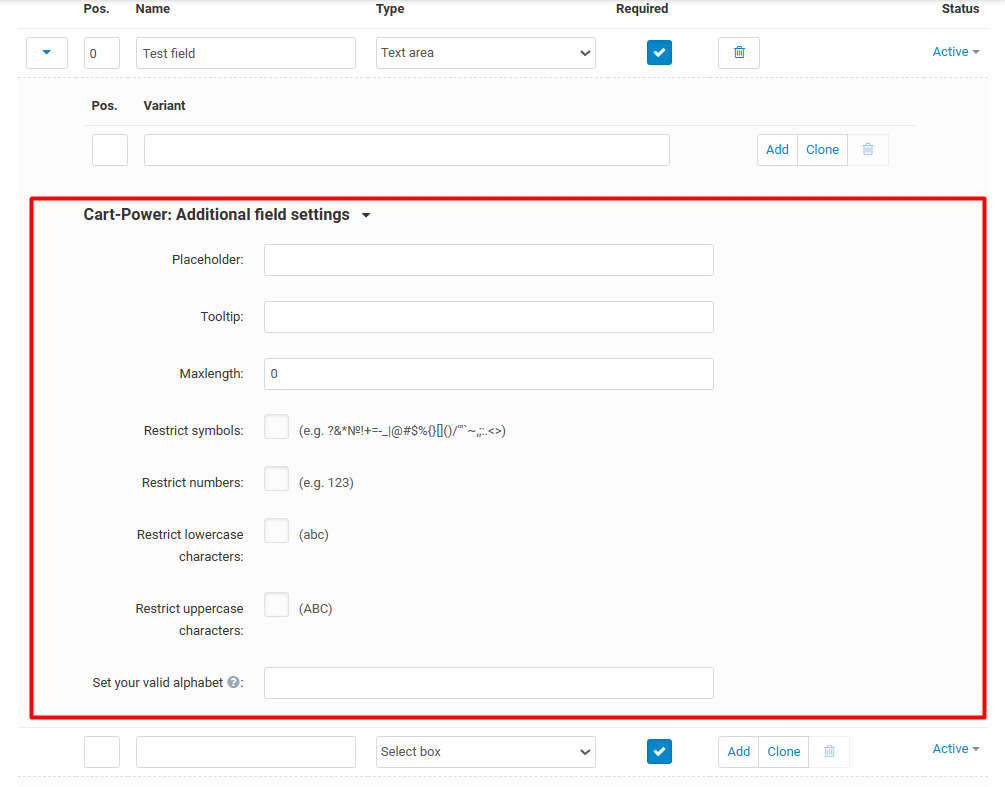Screen dimensions: 1005x787
Task: Click the Name column header
Action: (x=153, y=9)
